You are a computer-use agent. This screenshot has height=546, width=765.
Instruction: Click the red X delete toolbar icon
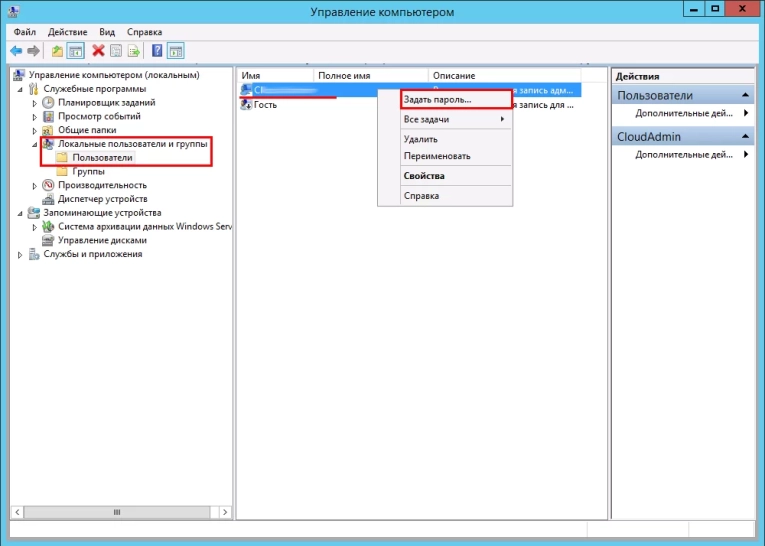98,50
